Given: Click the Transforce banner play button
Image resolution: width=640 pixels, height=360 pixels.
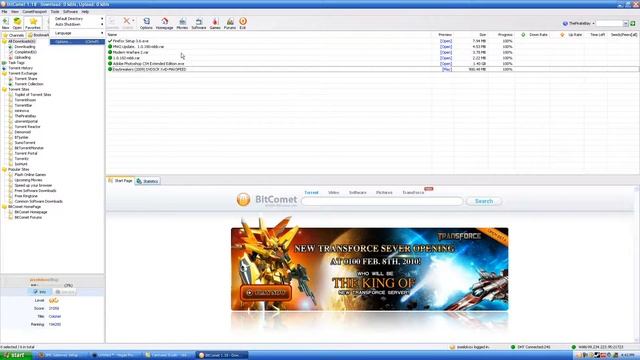Looking at the screenshot, I should [266, 293].
